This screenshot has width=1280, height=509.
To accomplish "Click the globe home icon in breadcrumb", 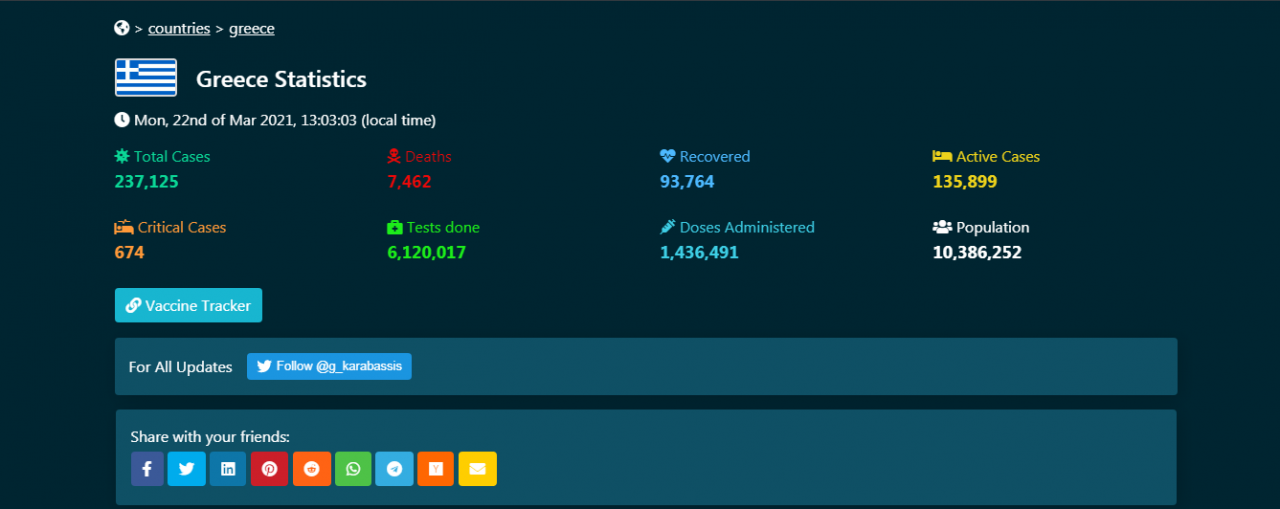I will [122, 28].
